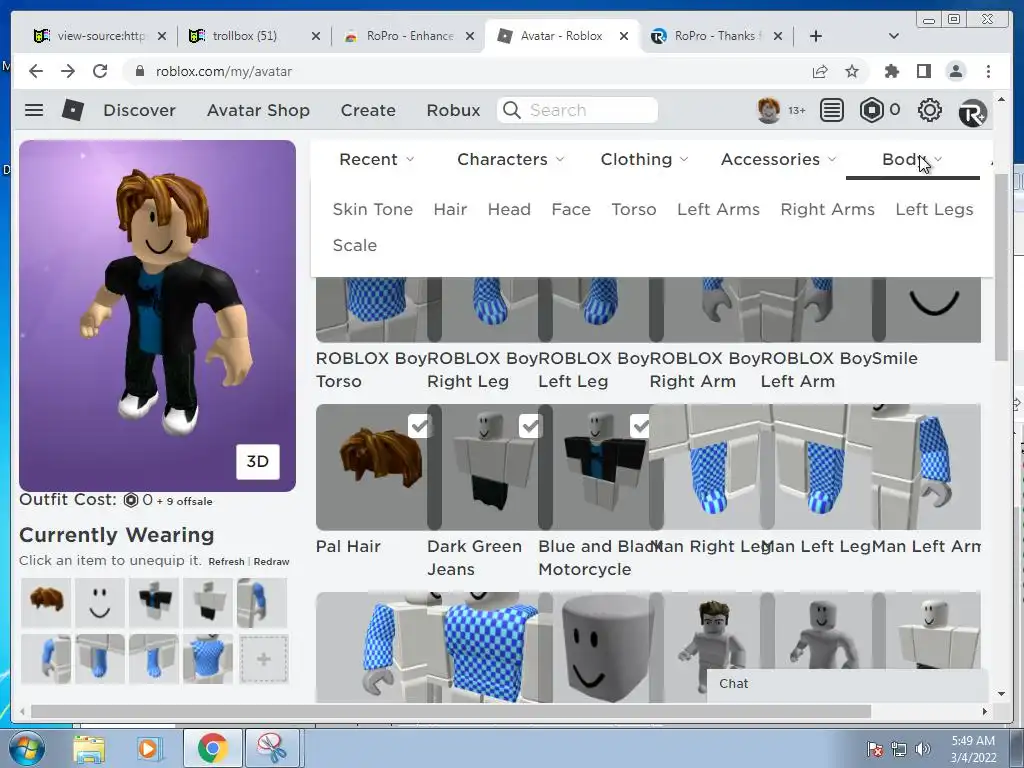The width and height of the screenshot is (1024, 768).
Task: Click the volume speaker tray icon
Action: click(x=923, y=749)
